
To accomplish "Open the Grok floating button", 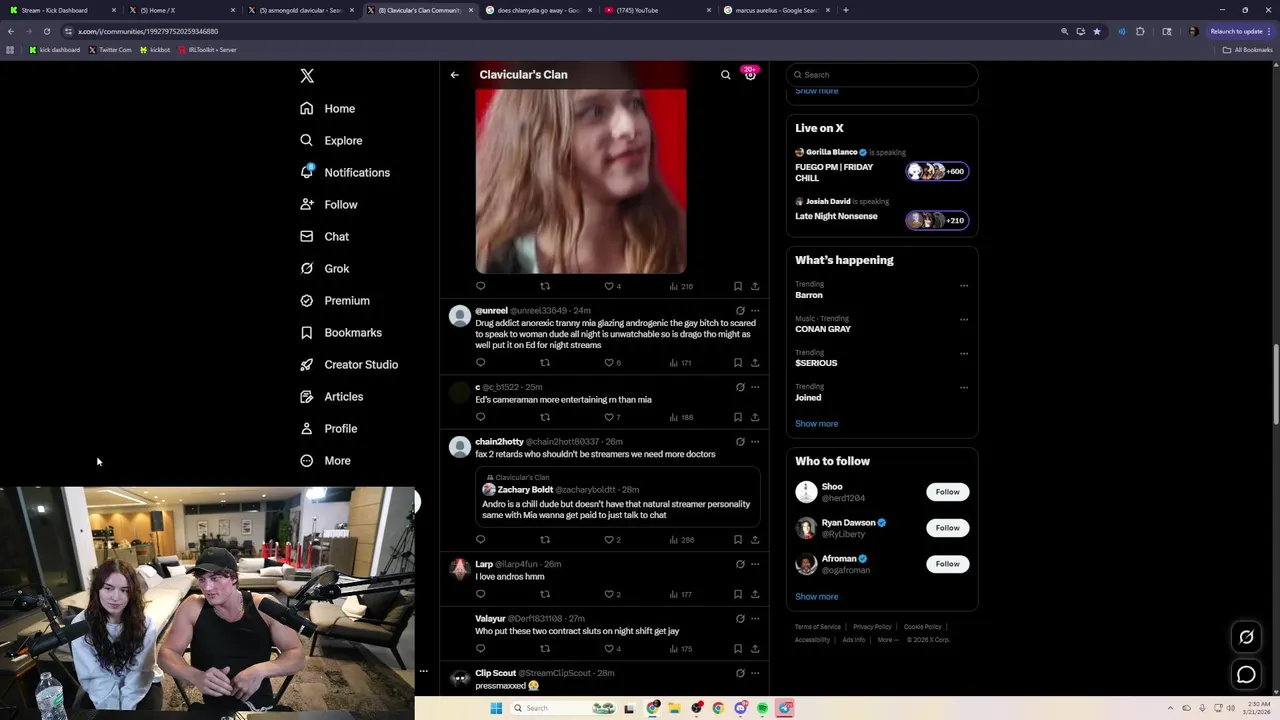I will pos(1246,637).
